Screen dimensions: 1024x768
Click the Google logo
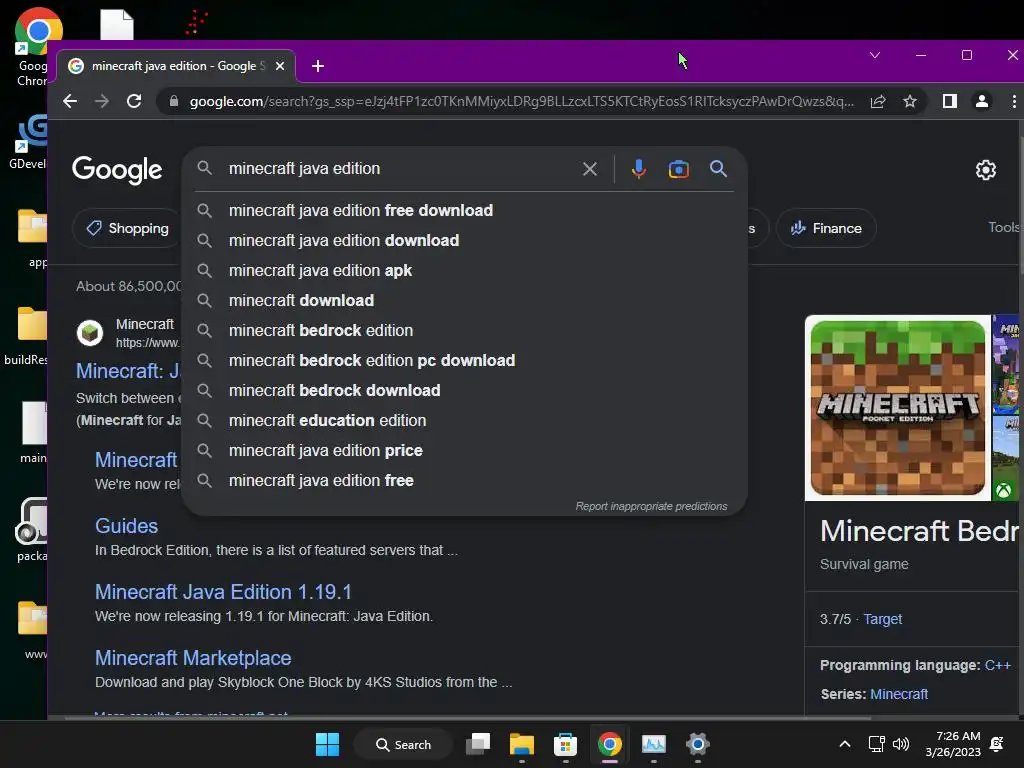[117, 170]
